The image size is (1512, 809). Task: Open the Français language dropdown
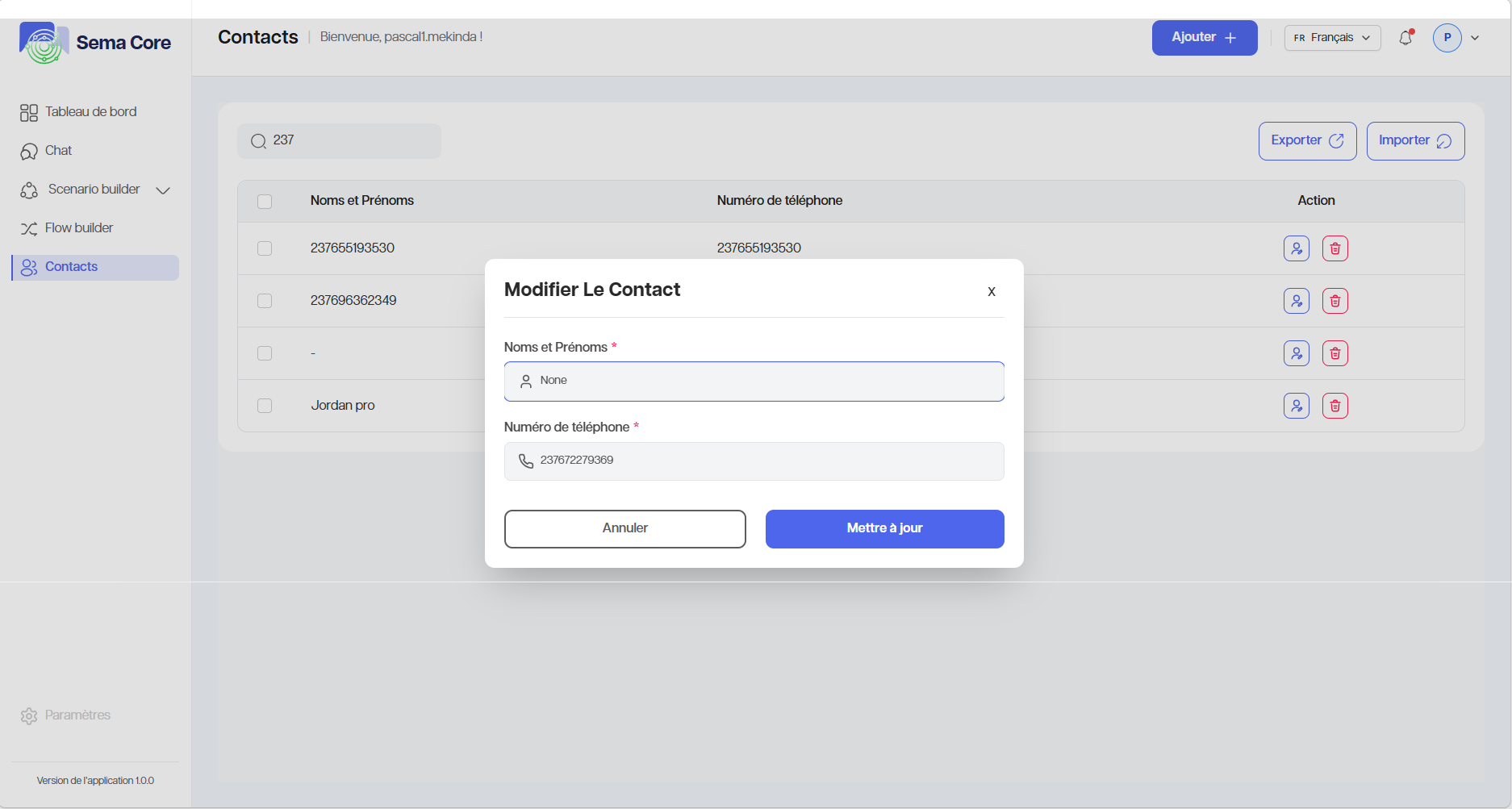pos(1332,38)
